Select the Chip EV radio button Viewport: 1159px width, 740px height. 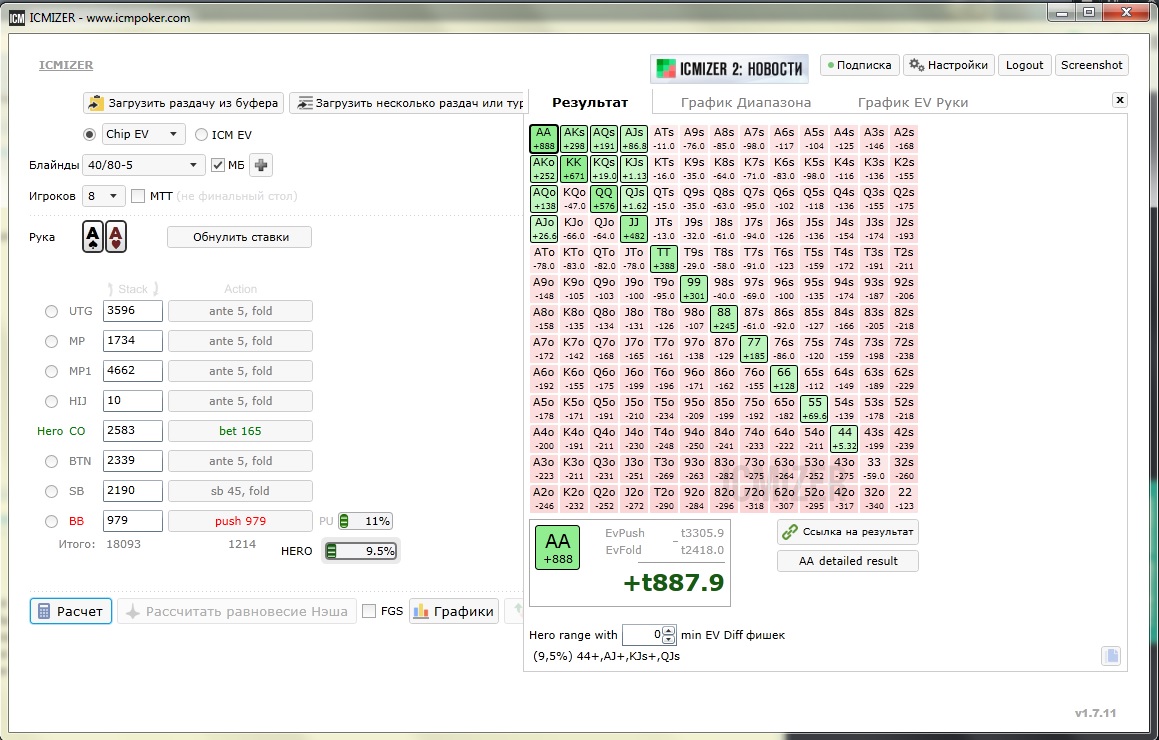[89, 135]
